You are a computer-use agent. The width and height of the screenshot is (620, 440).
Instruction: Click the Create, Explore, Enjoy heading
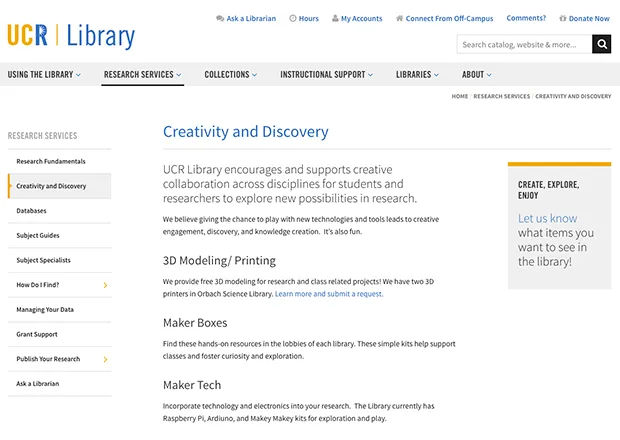tap(548, 190)
